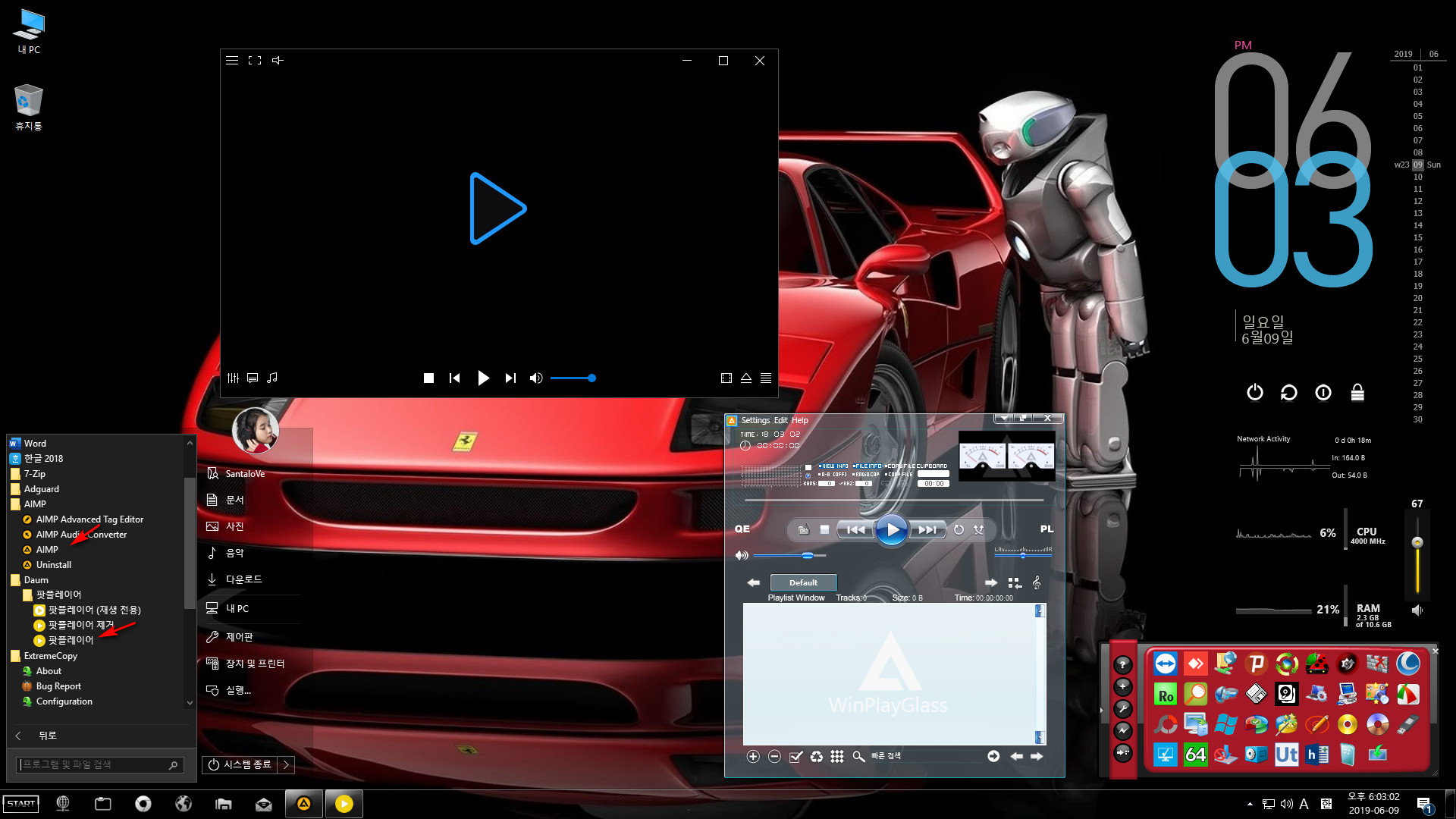Viewport: 1456px width, 819px height.
Task: Toggle A-B repeat option in AIMP
Action: coord(832,475)
